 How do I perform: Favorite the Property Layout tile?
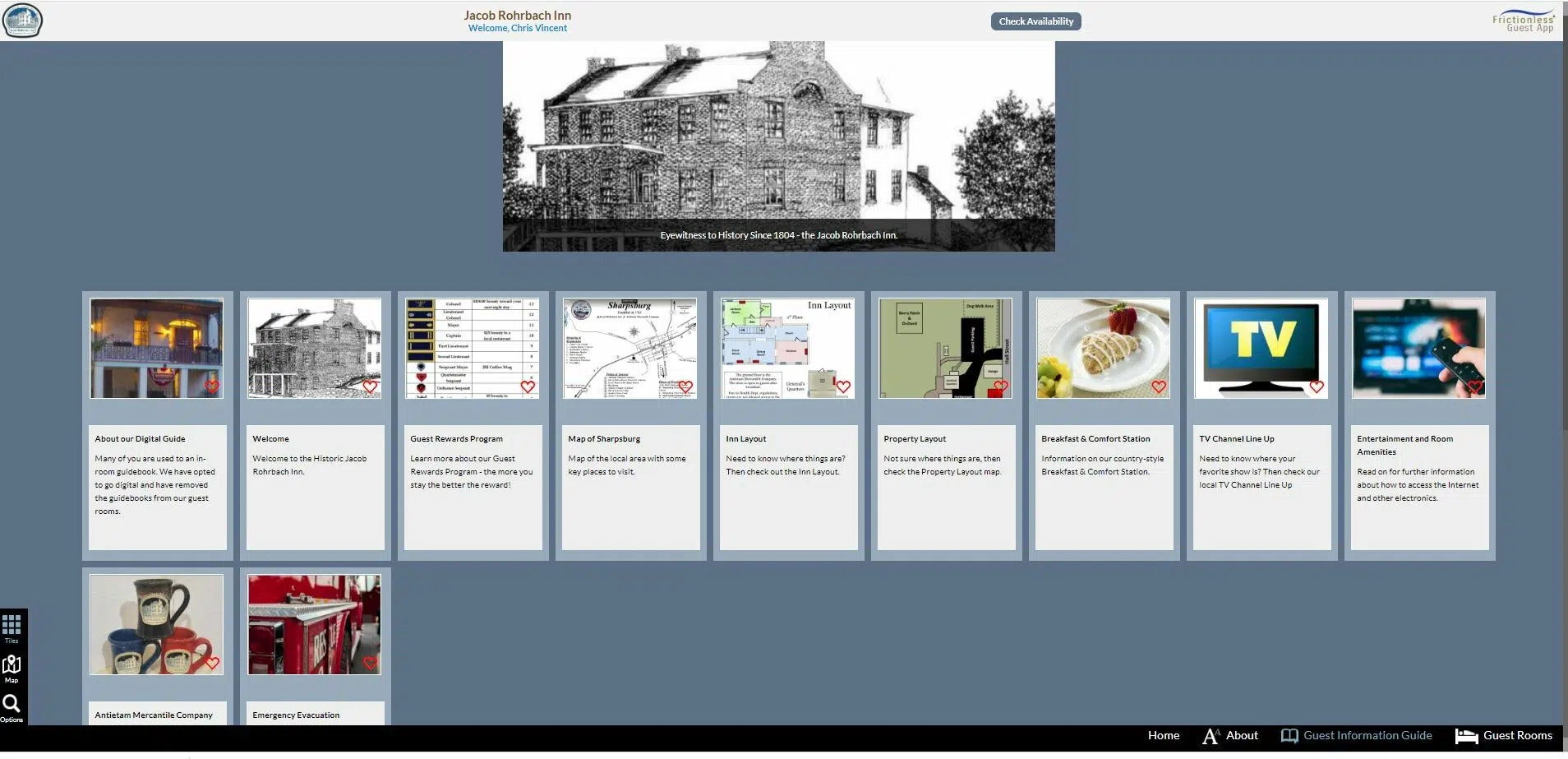1001,386
